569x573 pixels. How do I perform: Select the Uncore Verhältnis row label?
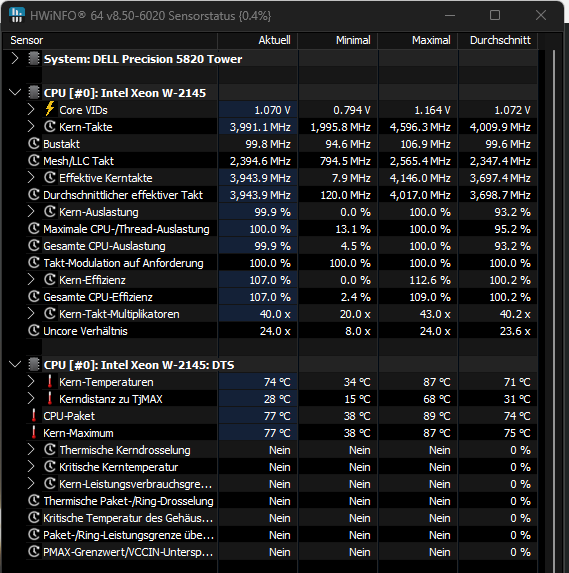[x=85, y=331]
